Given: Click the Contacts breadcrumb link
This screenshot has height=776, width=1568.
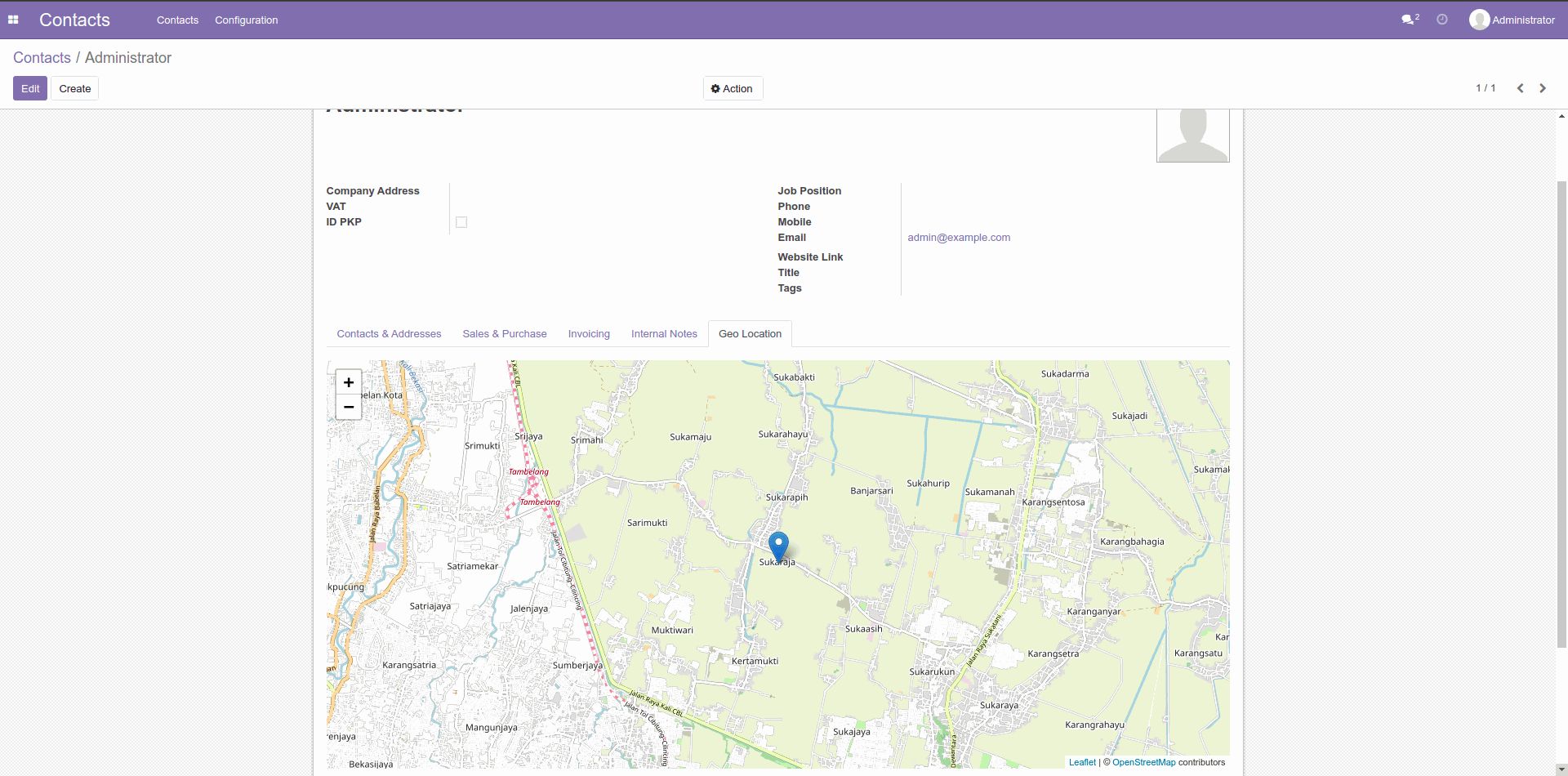Looking at the screenshot, I should (x=42, y=58).
